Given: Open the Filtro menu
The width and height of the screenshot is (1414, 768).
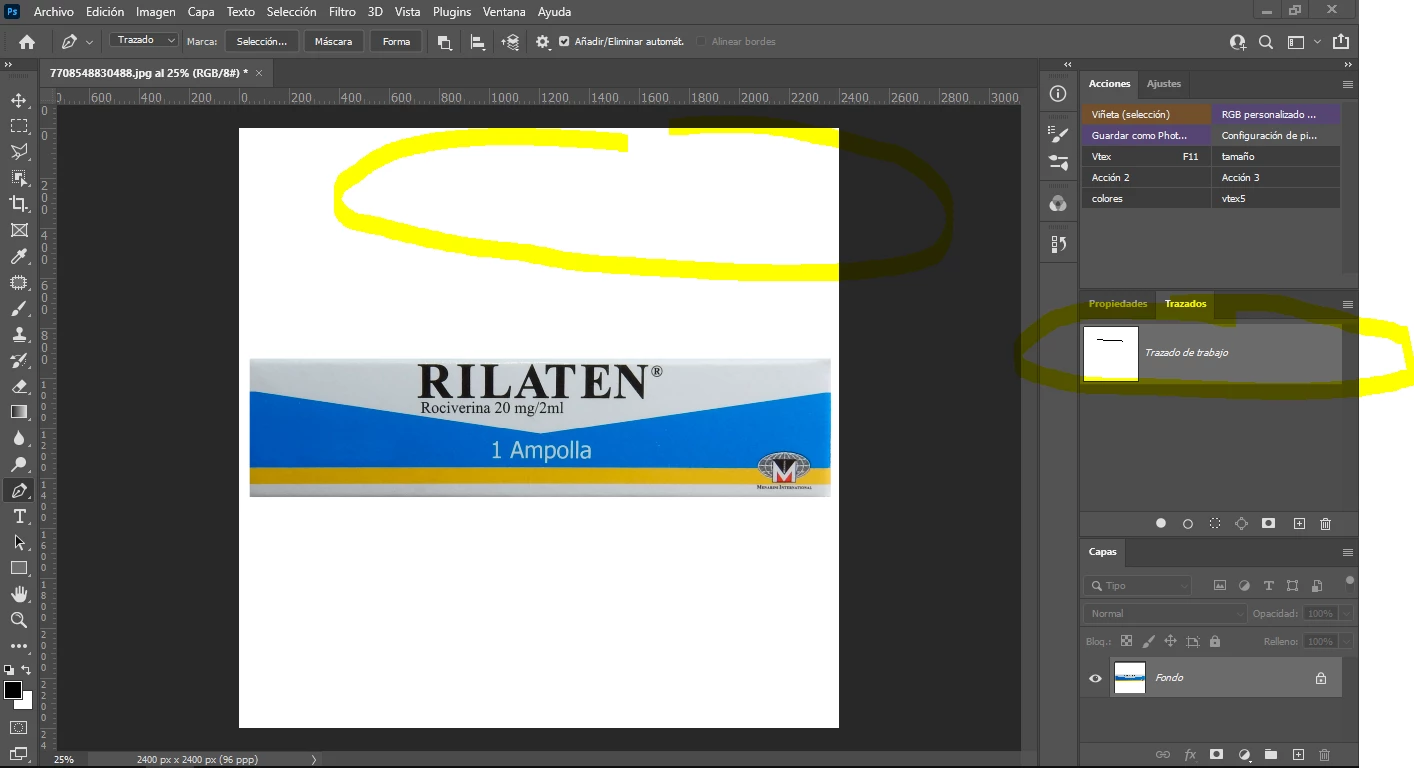Looking at the screenshot, I should (342, 12).
